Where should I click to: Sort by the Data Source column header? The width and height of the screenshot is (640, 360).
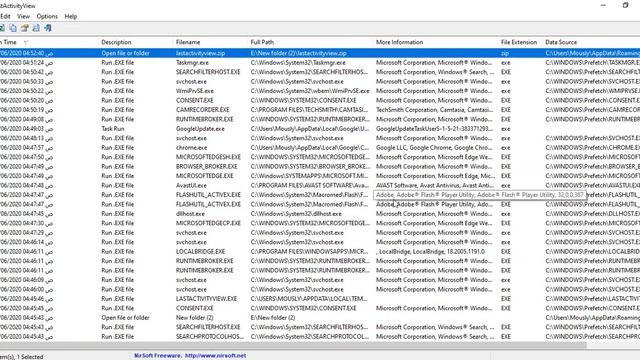(x=561, y=42)
